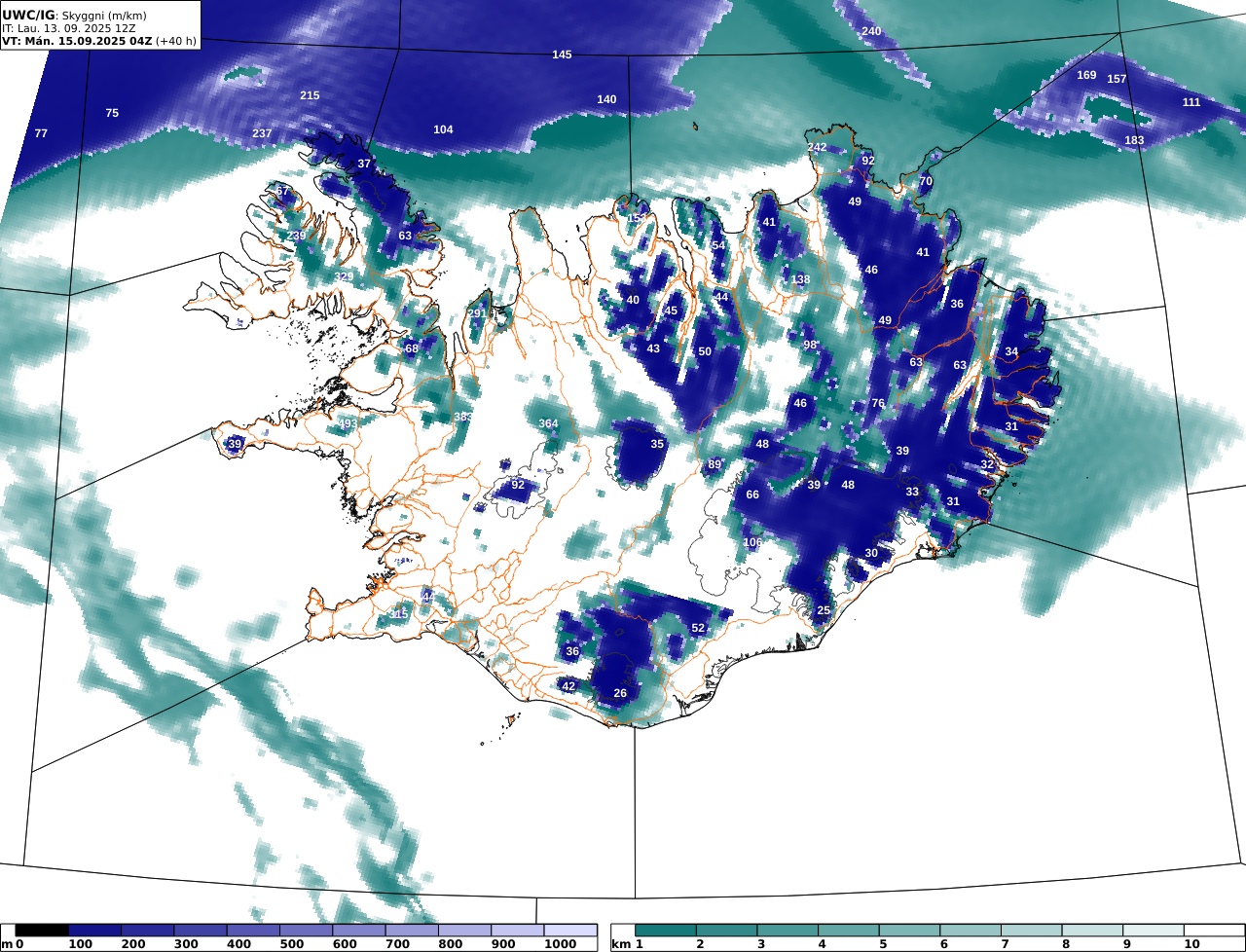The image size is (1246, 952).
Task: Click the 'm 0' legend unit label
Action: (x=12, y=945)
